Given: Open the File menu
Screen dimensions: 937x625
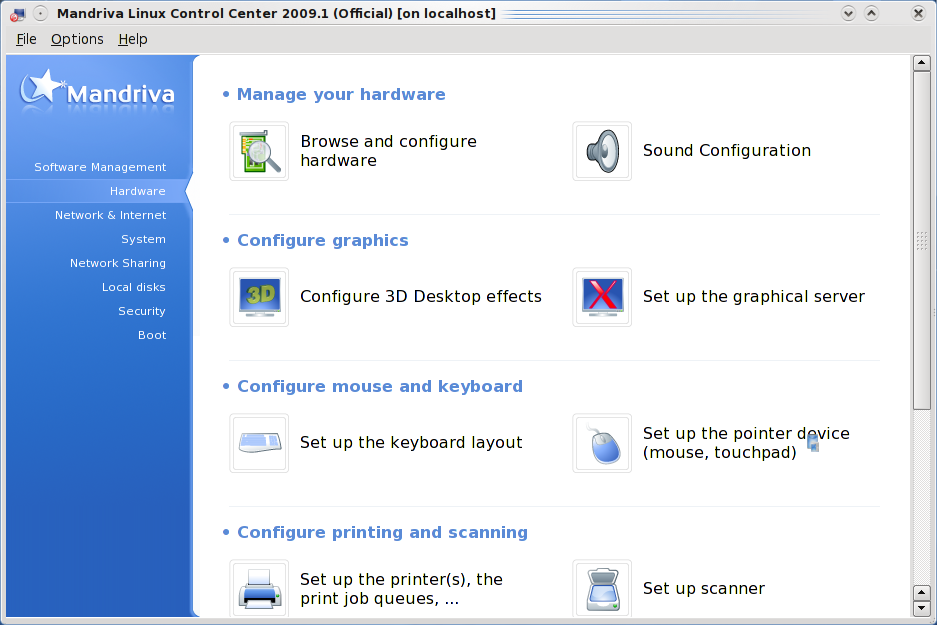Looking at the screenshot, I should tap(26, 39).
